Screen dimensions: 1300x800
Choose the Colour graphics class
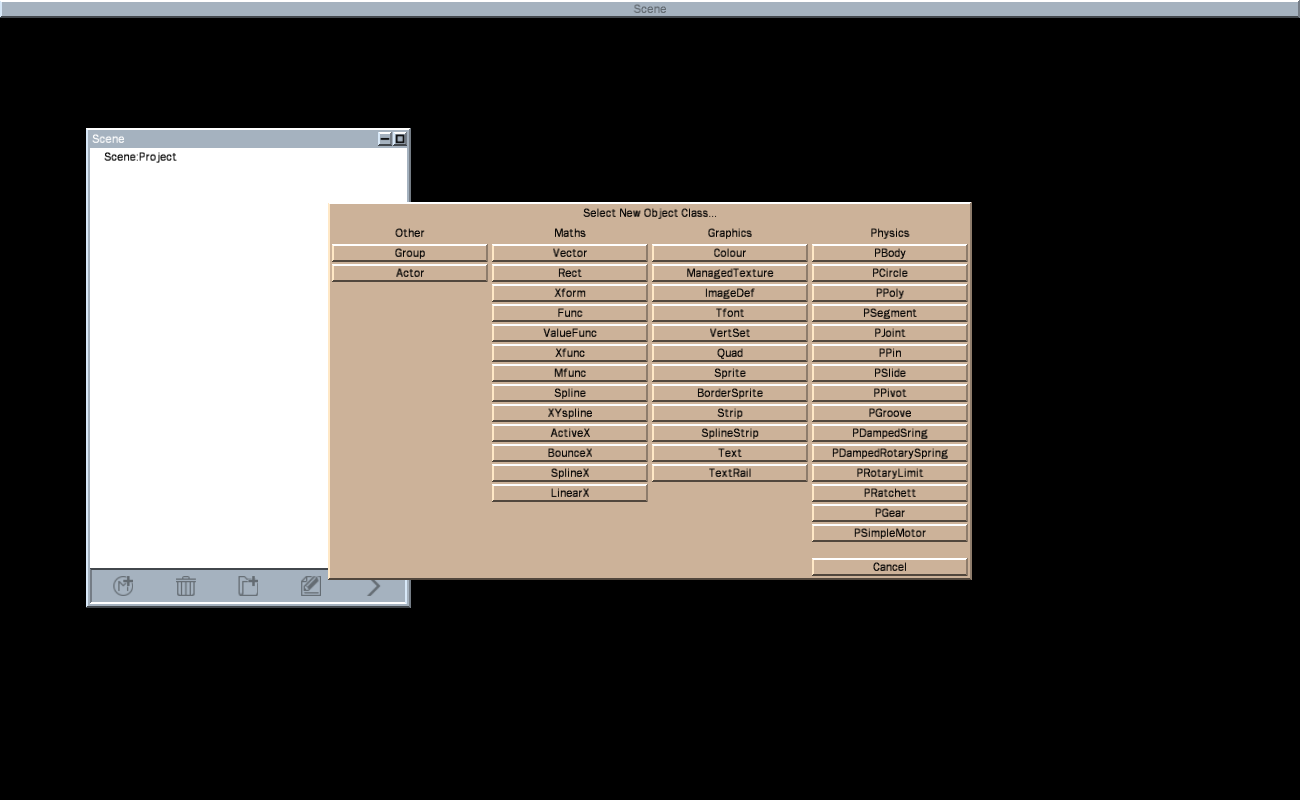[x=729, y=253]
